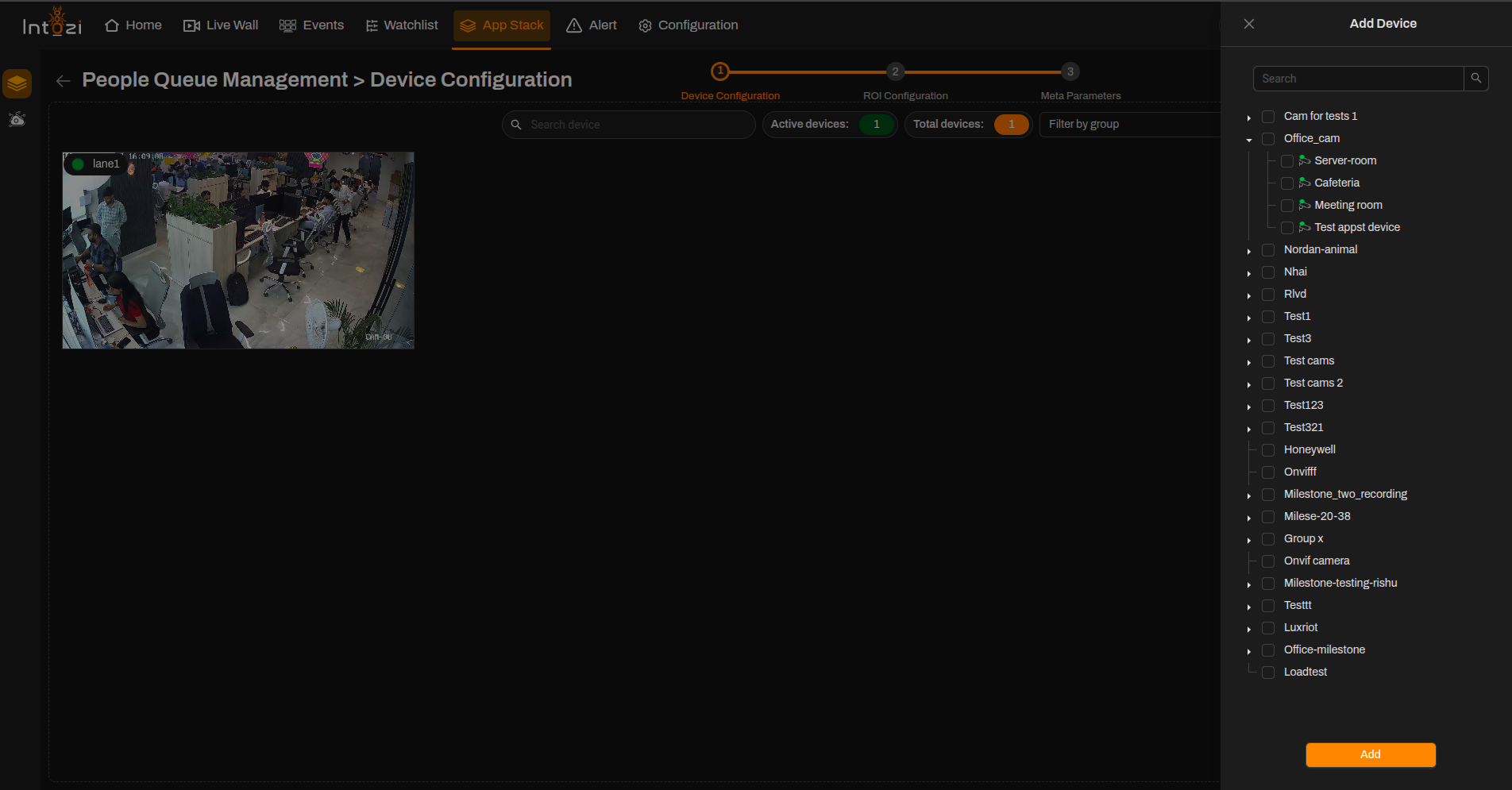Expand the Nordan-animal group
Image resolution: width=1512 pixels, height=790 pixels.
(x=1249, y=251)
